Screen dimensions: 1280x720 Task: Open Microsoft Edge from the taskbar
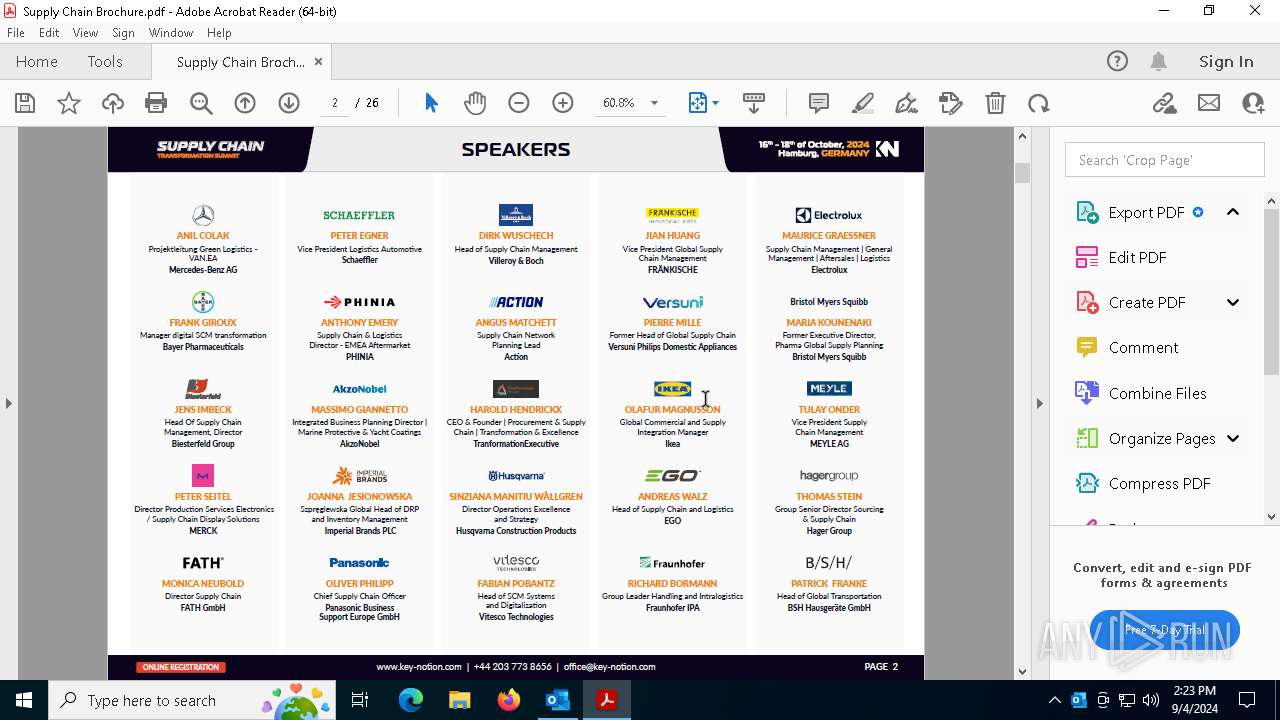[411, 700]
